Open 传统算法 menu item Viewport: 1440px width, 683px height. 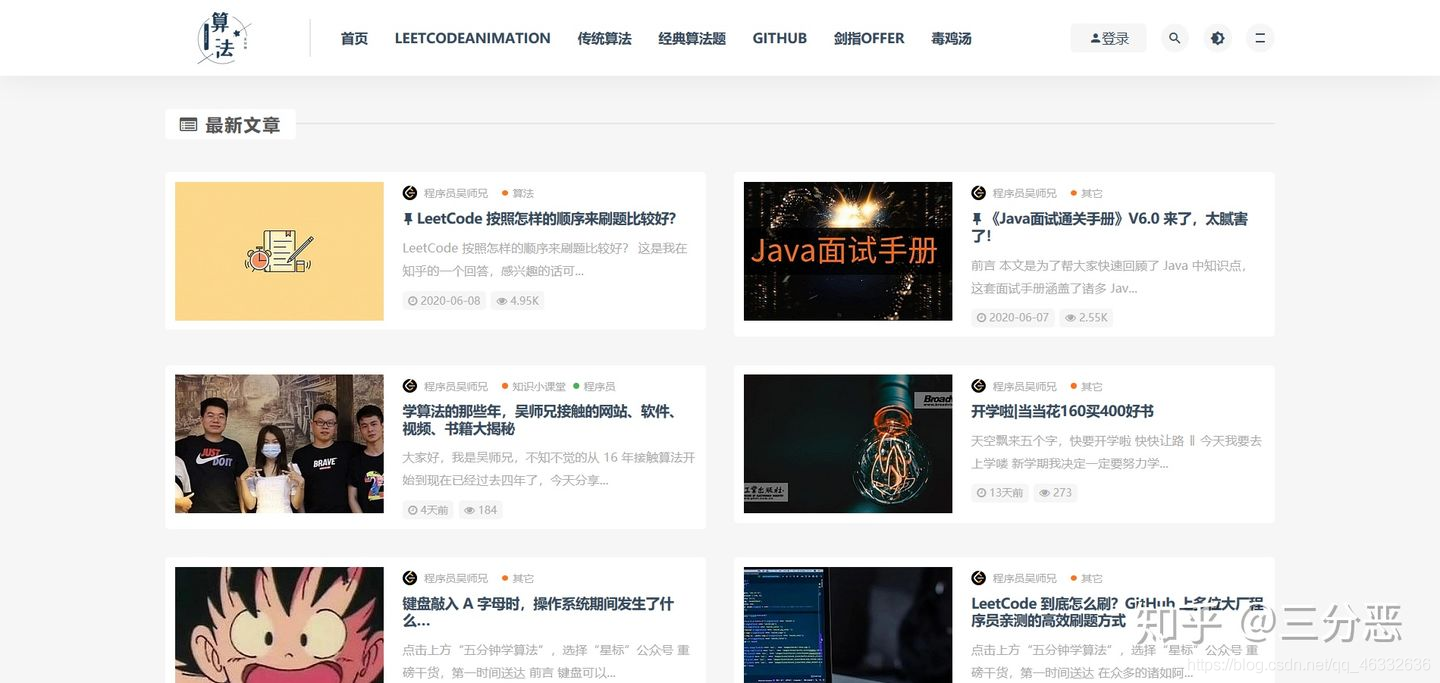pyautogui.click(x=604, y=38)
